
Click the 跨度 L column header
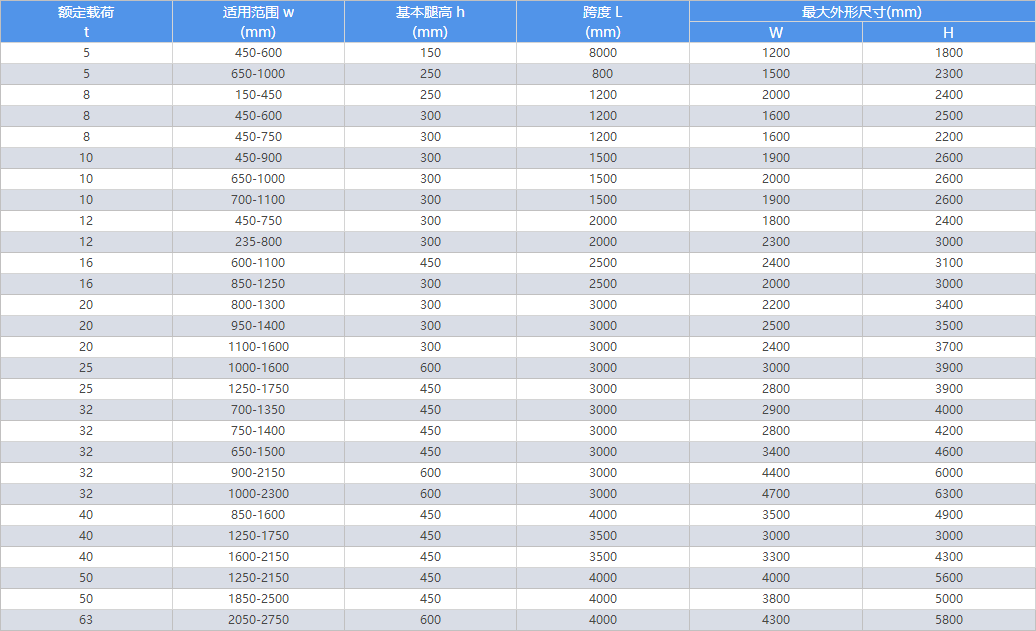(603, 21)
